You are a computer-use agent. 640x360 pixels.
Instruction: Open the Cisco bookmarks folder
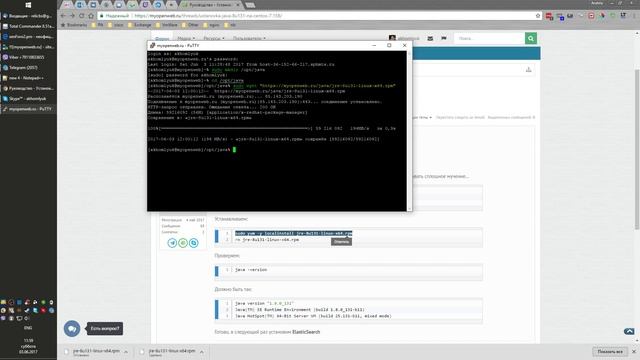tap(116, 25)
